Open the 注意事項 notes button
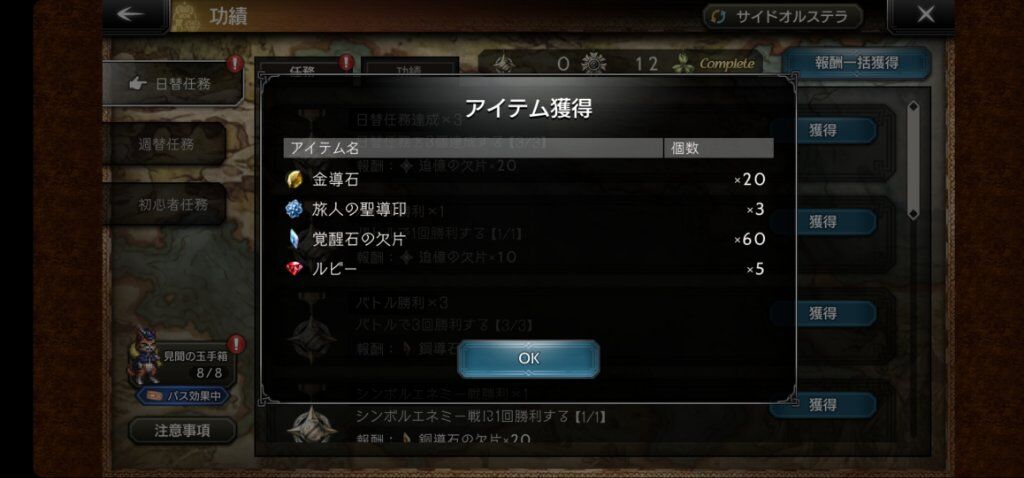This screenshot has height=478, width=1024. [182, 430]
